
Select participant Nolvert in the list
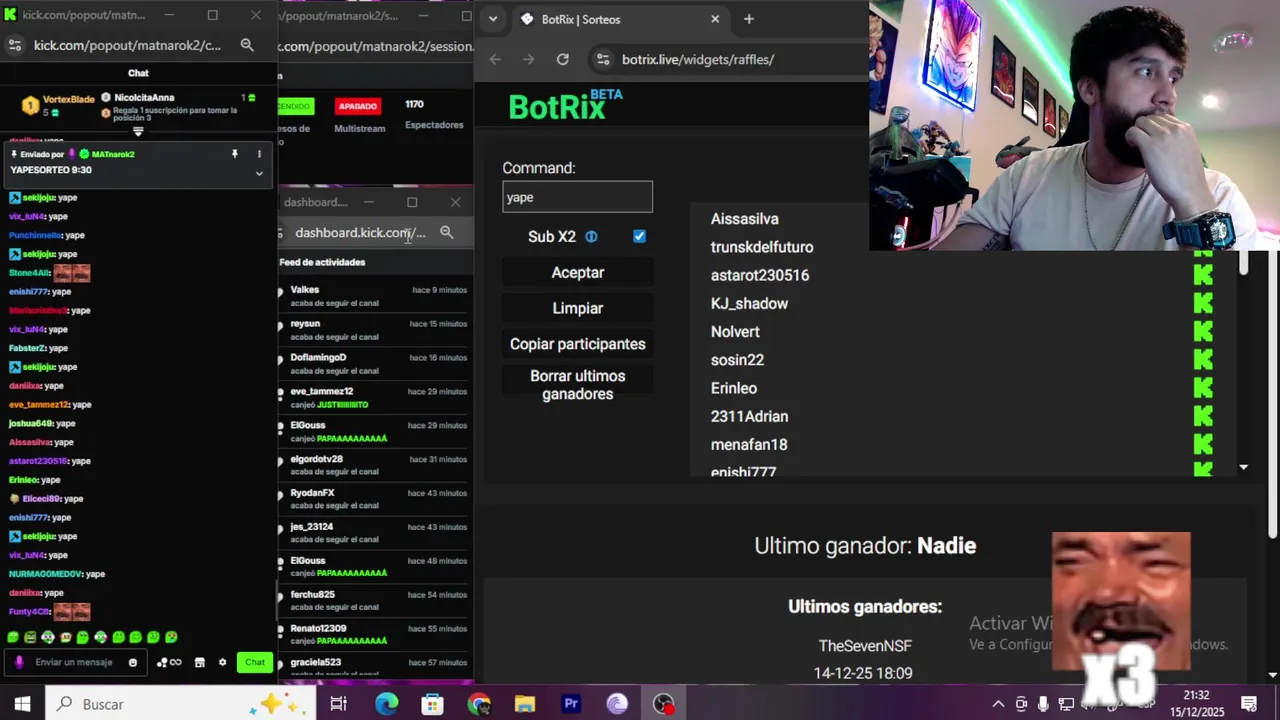tap(735, 332)
